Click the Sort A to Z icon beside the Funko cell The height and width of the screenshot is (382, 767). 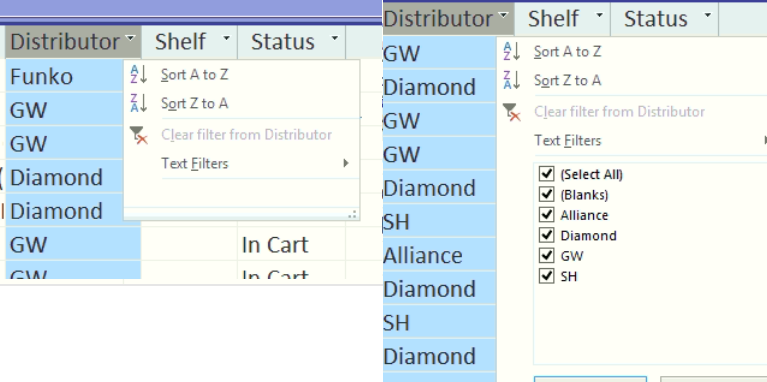tap(139, 75)
